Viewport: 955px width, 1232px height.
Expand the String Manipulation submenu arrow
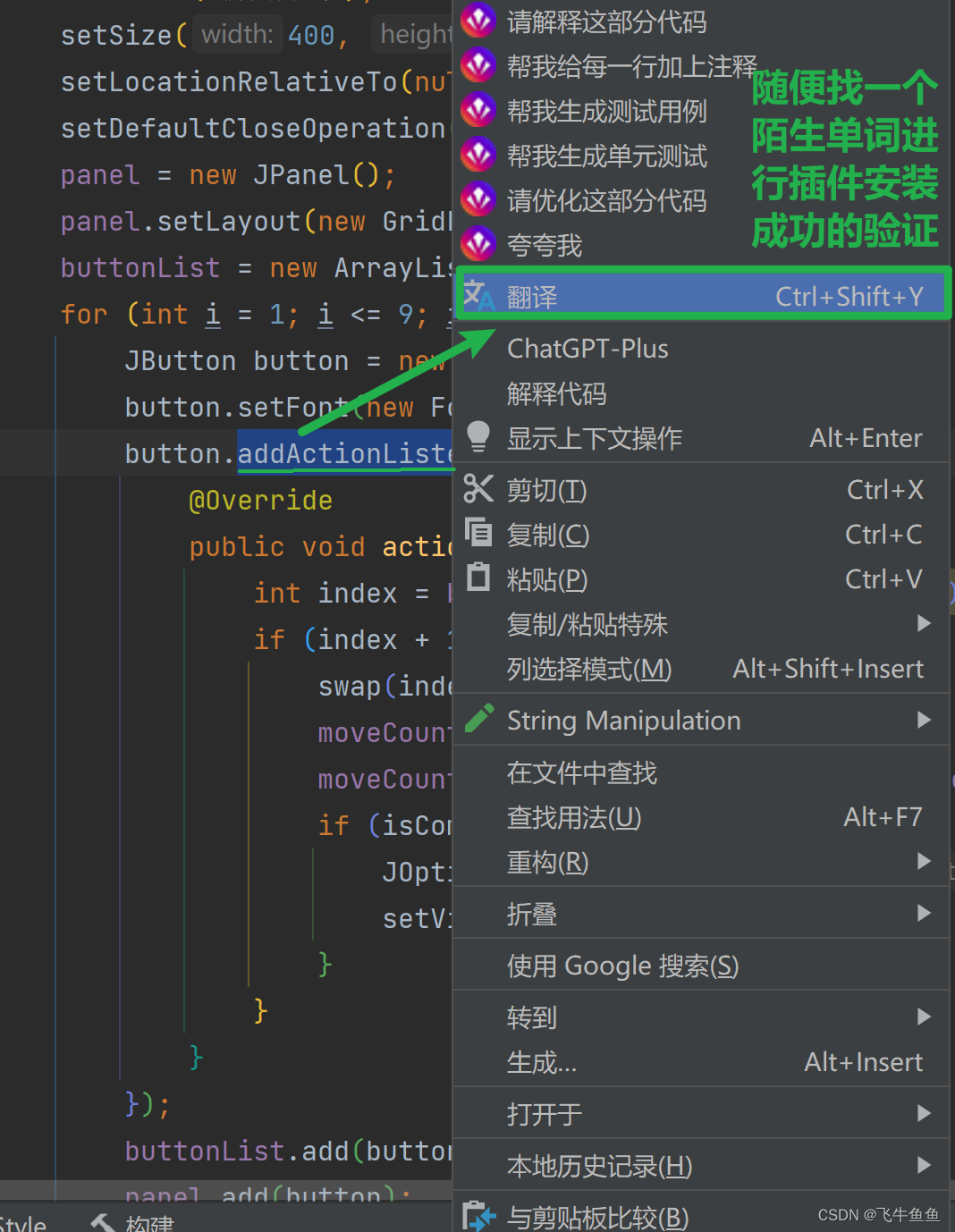coord(925,720)
